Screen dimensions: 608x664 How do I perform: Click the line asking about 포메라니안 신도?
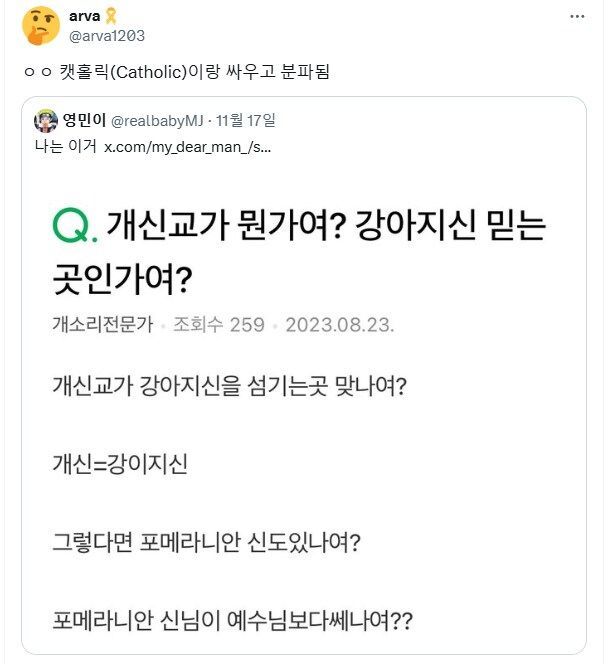tap(206, 543)
